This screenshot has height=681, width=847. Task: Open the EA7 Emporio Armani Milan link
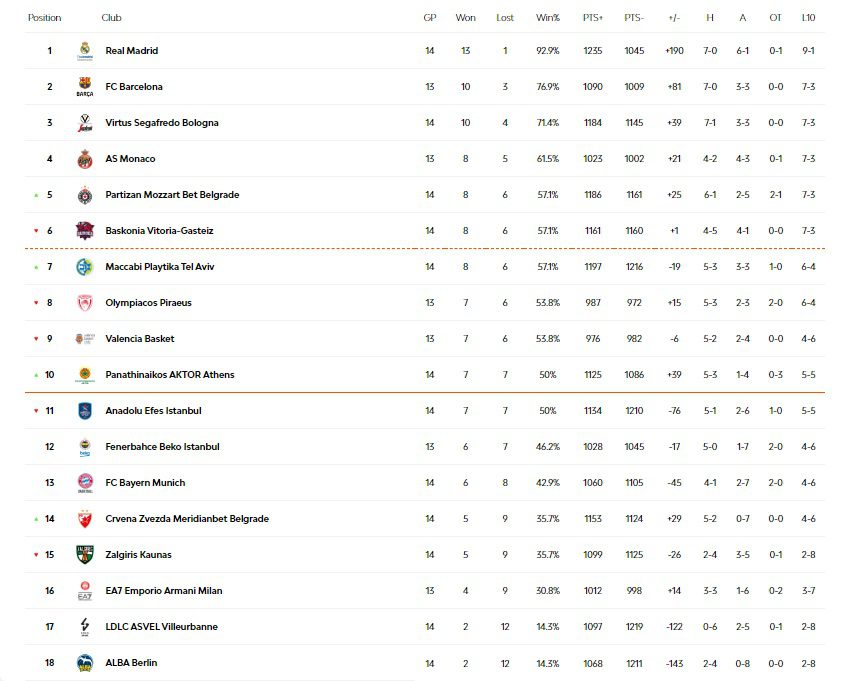(x=163, y=591)
